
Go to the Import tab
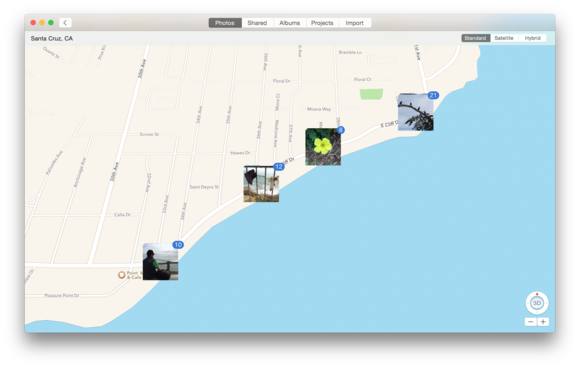(354, 23)
